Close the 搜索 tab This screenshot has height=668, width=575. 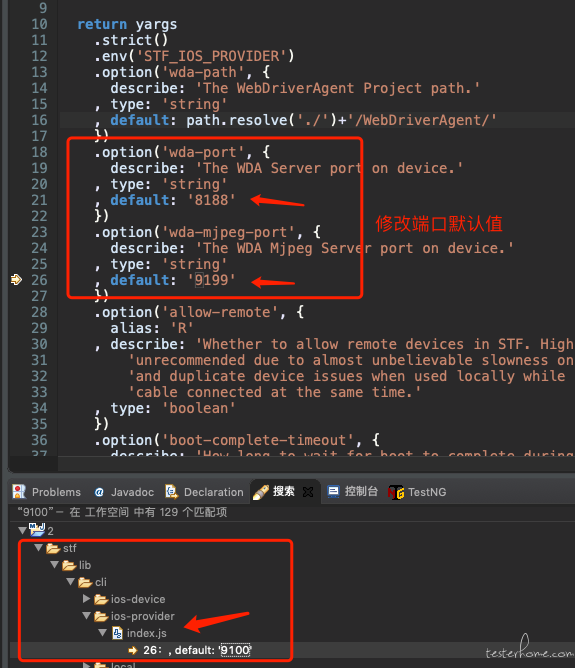click(x=308, y=492)
